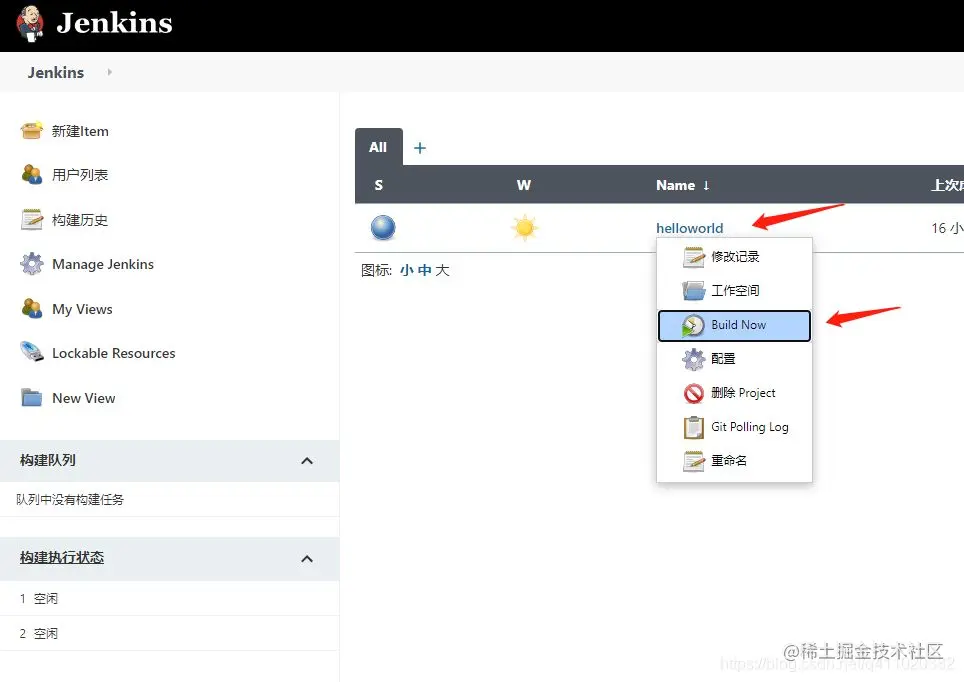Viewport: 964px width, 682px height.
Task: Sort by the W weather column header
Action: (524, 185)
